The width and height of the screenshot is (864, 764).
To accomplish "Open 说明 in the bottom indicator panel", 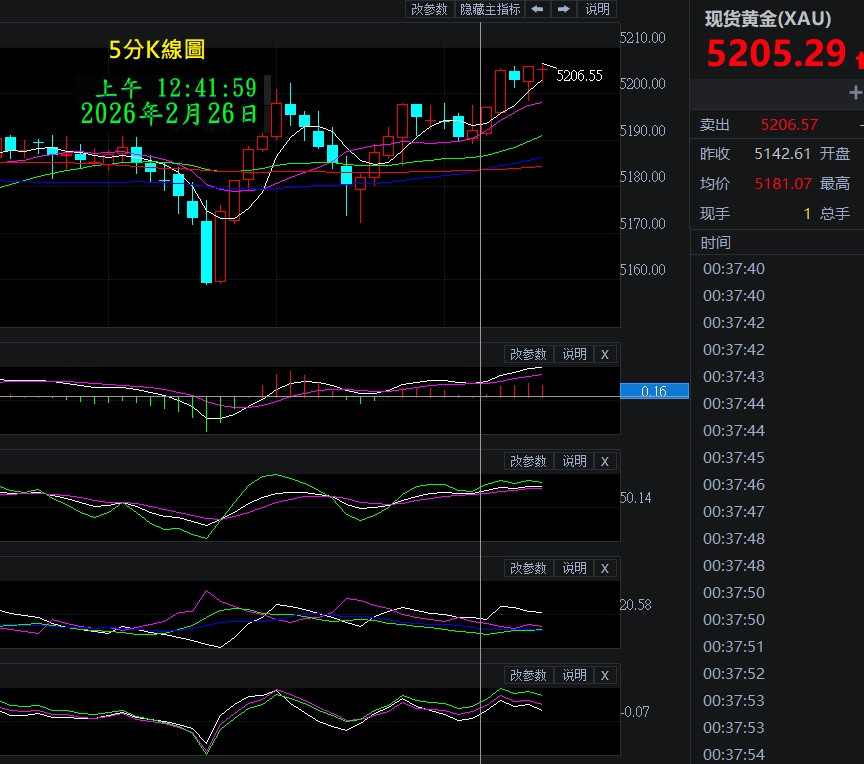I will pyautogui.click(x=574, y=675).
